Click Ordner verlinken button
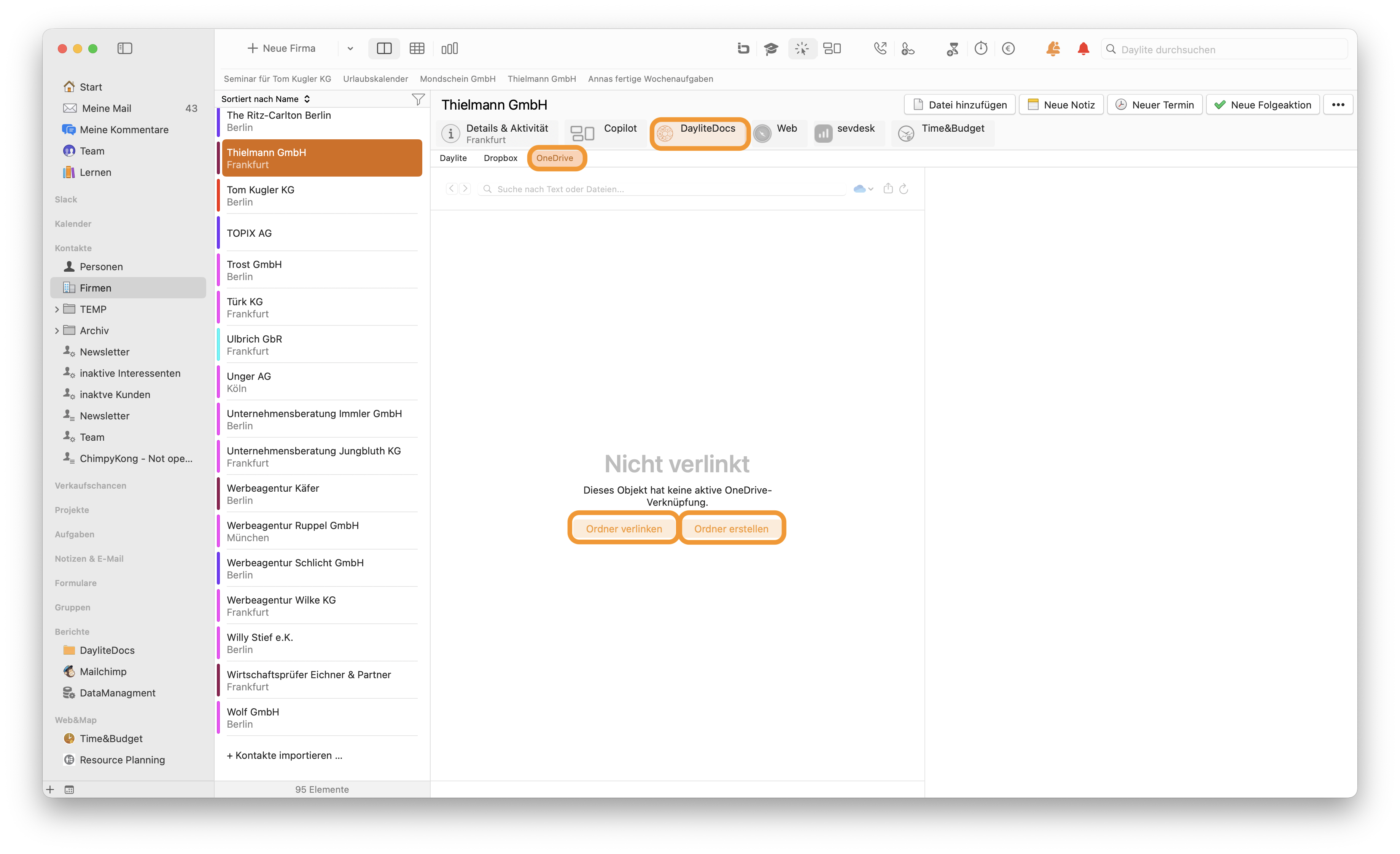The height and width of the screenshot is (854, 1400). click(x=624, y=529)
